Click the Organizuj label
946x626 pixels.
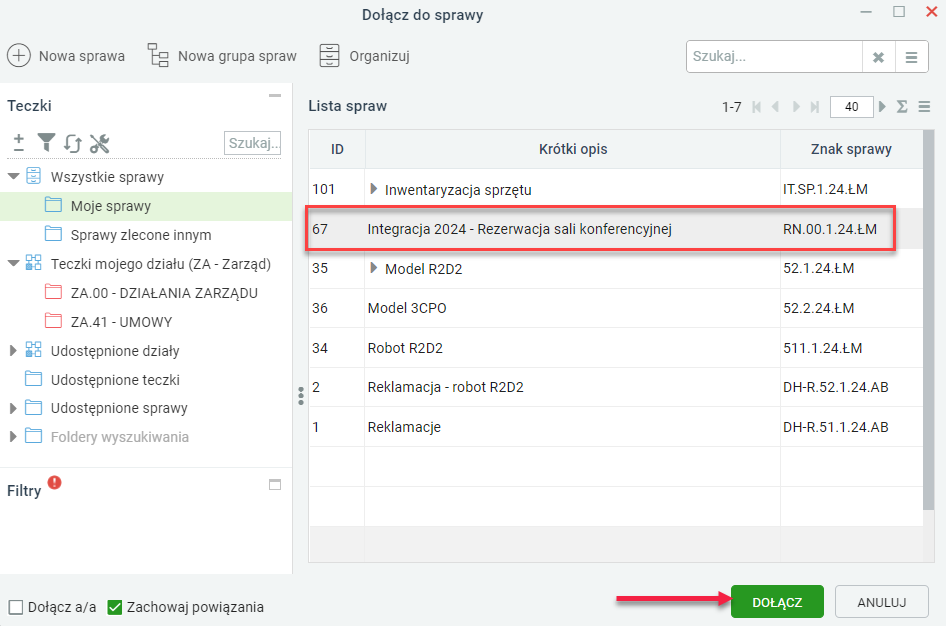click(x=379, y=56)
